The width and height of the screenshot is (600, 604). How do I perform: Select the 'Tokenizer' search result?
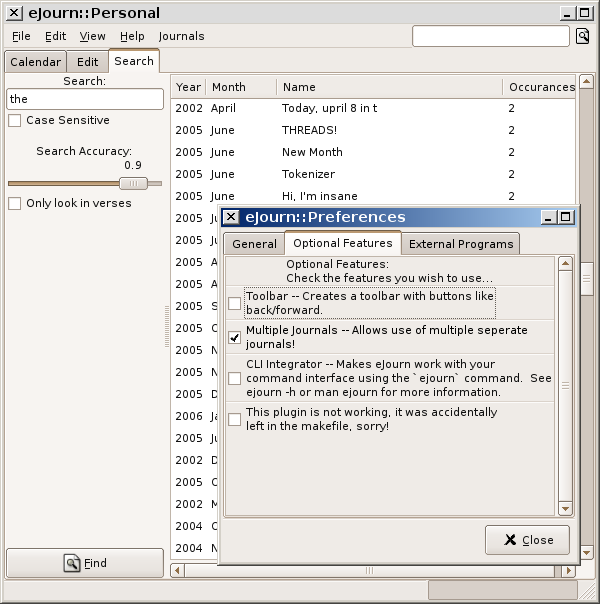[x=373, y=174]
